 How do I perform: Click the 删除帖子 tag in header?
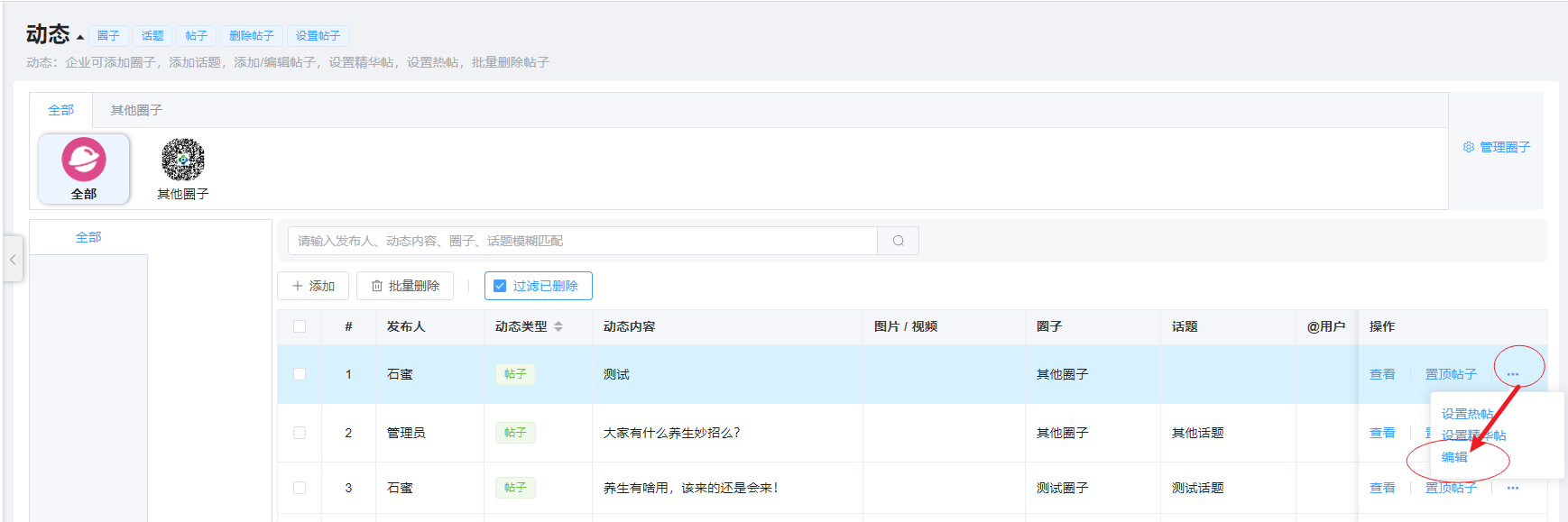[251, 36]
